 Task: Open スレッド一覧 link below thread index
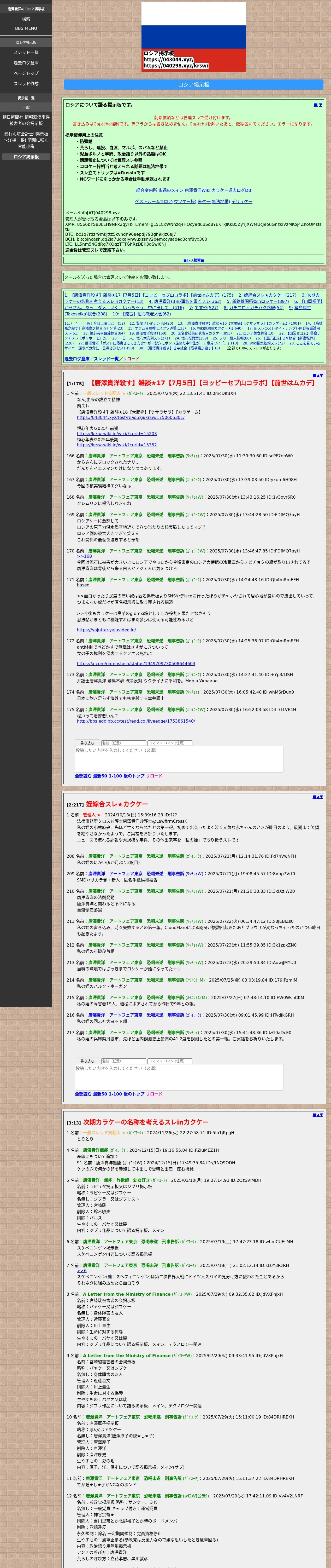pyautogui.click(x=106, y=359)
